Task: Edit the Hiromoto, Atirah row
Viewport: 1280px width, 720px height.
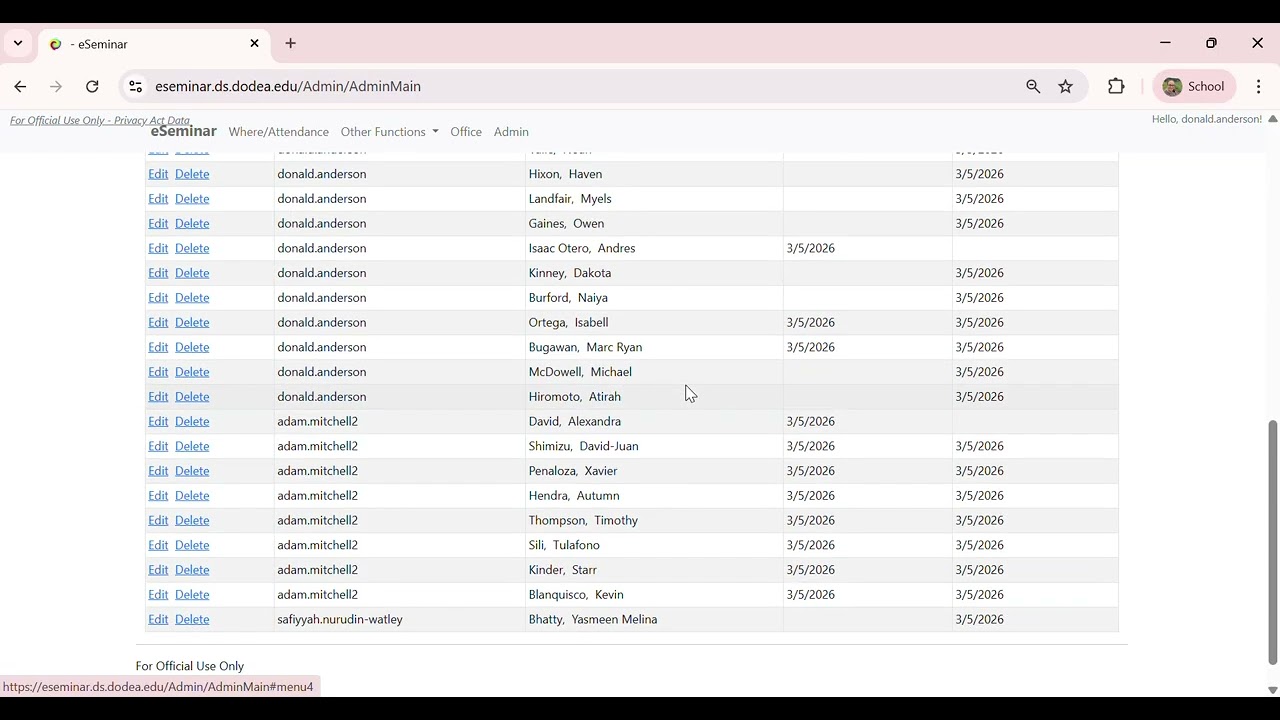Action: point(158,397)
